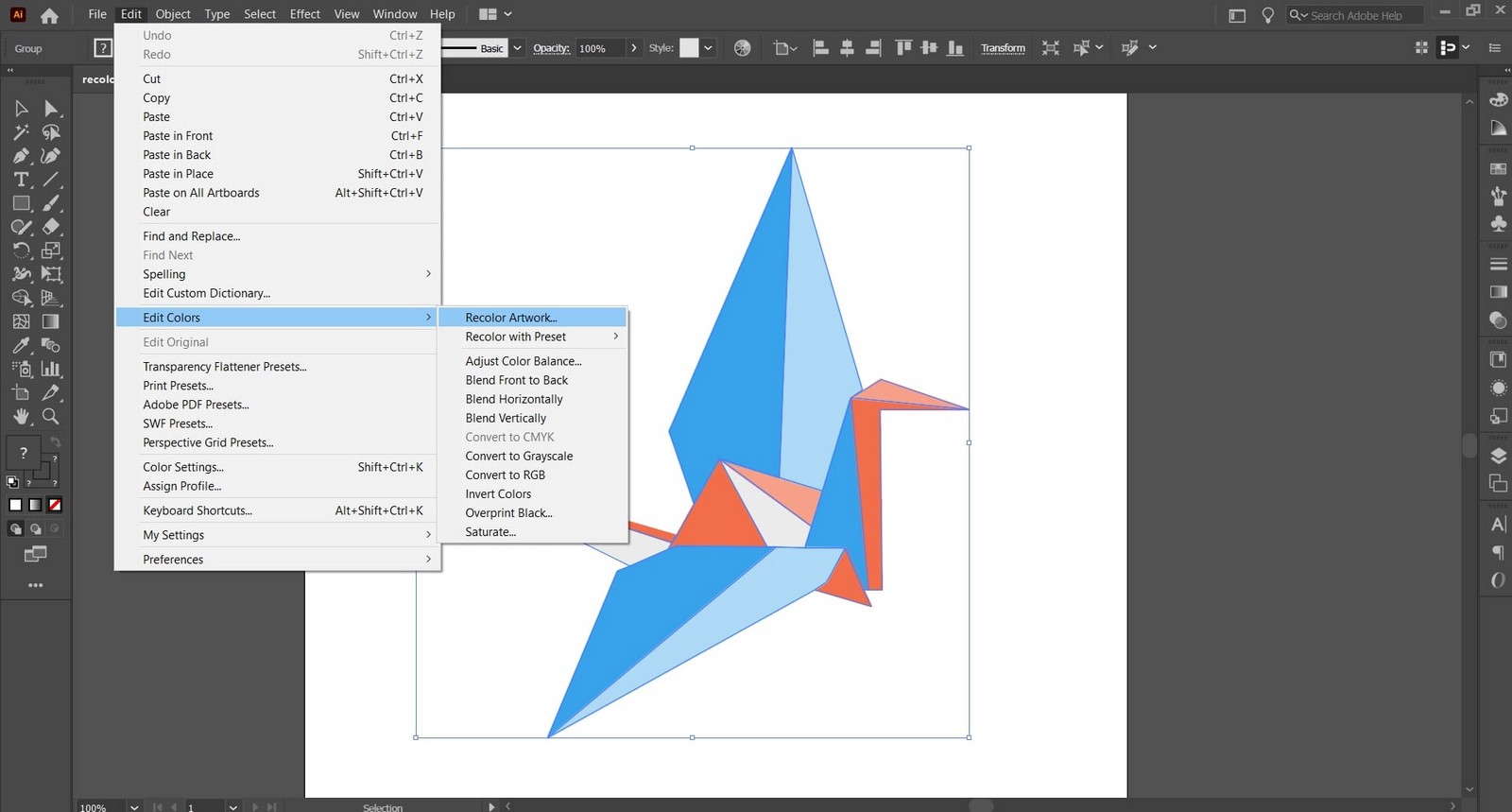Image resolution: width=1512 pixels, height=812 pixels.
Task: Click Recolor Artwork... menu item
Action: click(533, 318)
